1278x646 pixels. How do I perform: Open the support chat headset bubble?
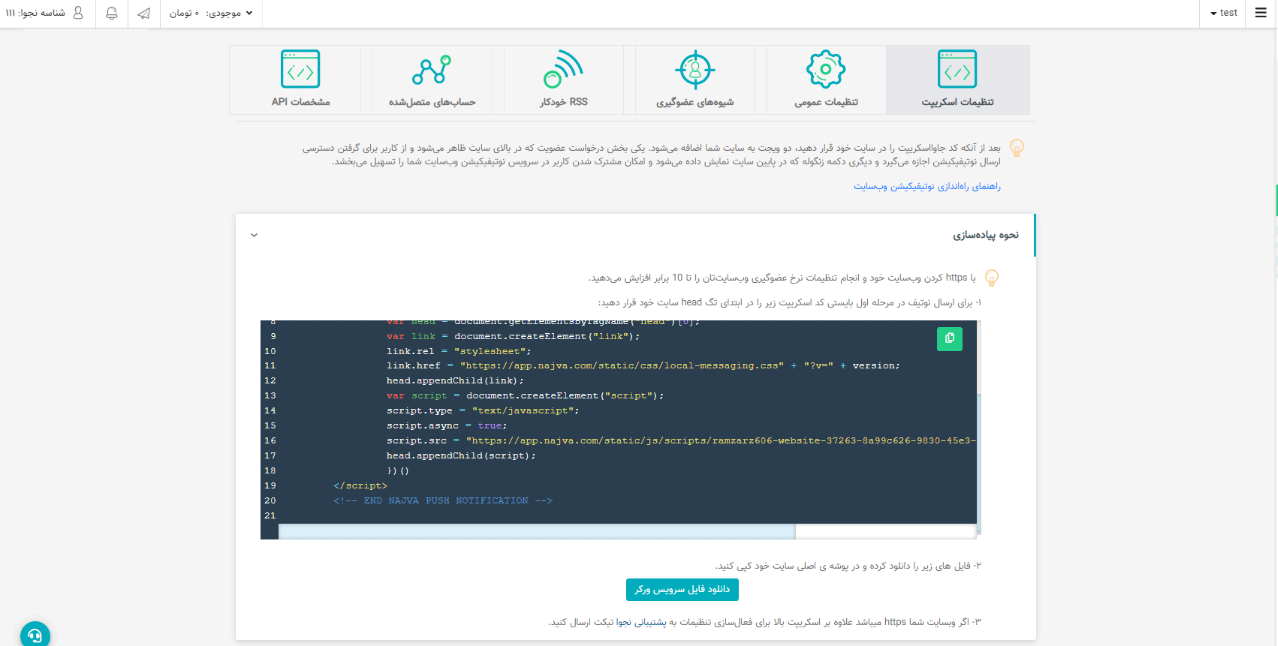35,635
